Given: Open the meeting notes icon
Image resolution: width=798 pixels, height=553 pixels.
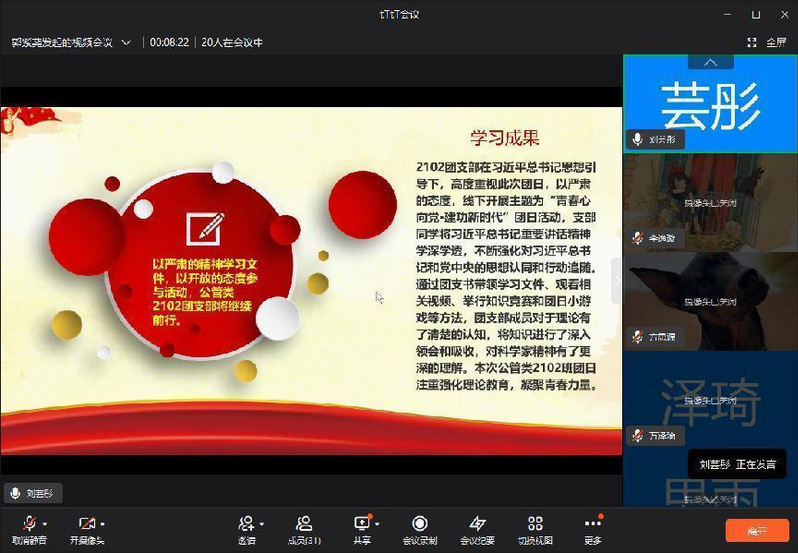Looking at the screenshot, I should click(477, 523).
